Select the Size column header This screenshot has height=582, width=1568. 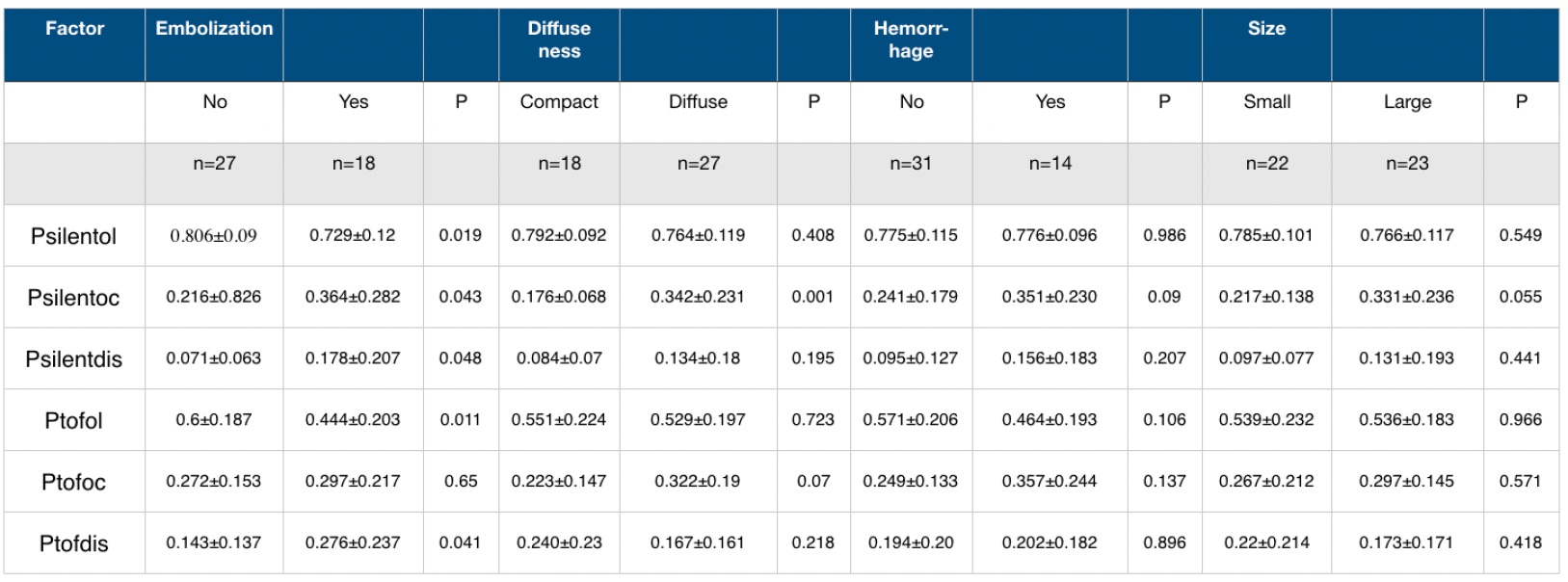1266,44
